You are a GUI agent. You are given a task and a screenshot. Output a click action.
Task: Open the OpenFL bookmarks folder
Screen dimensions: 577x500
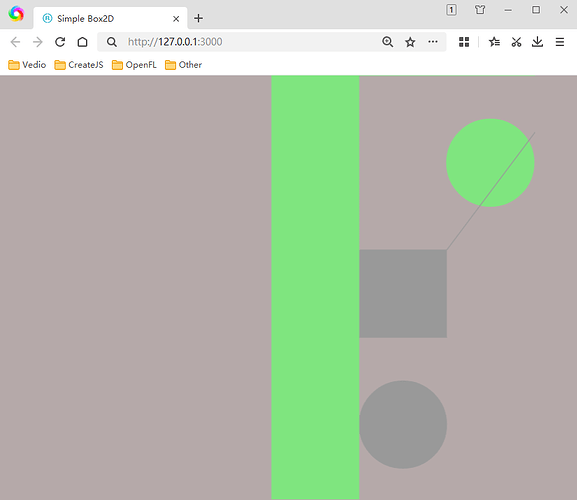pos(134,65)
